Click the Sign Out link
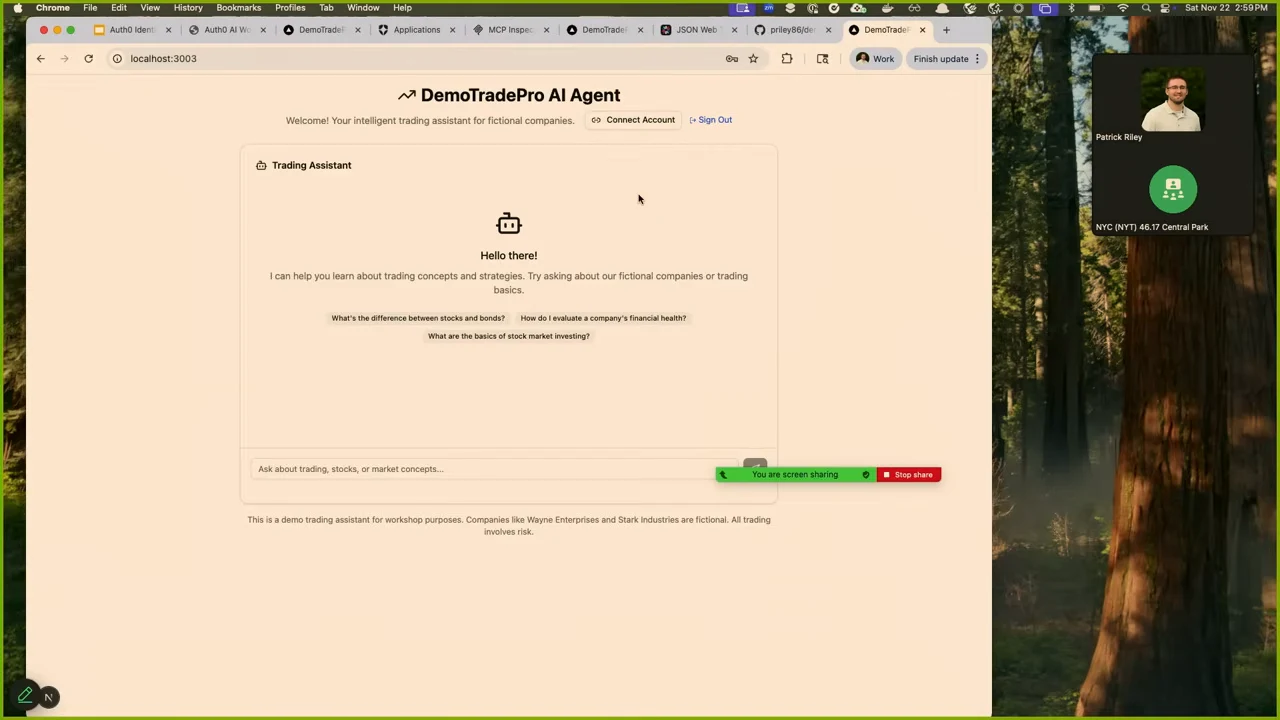 (x=711, y=120)
